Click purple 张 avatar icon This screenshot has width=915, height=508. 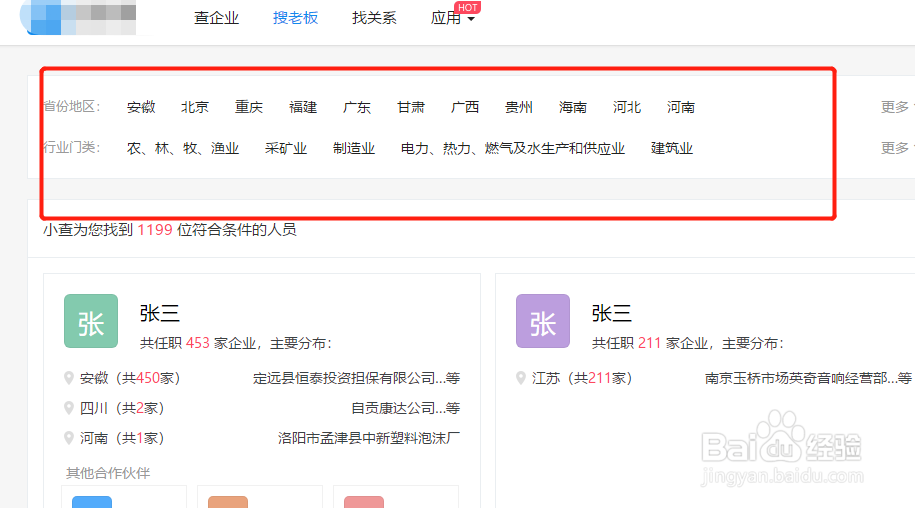[543, 321]
